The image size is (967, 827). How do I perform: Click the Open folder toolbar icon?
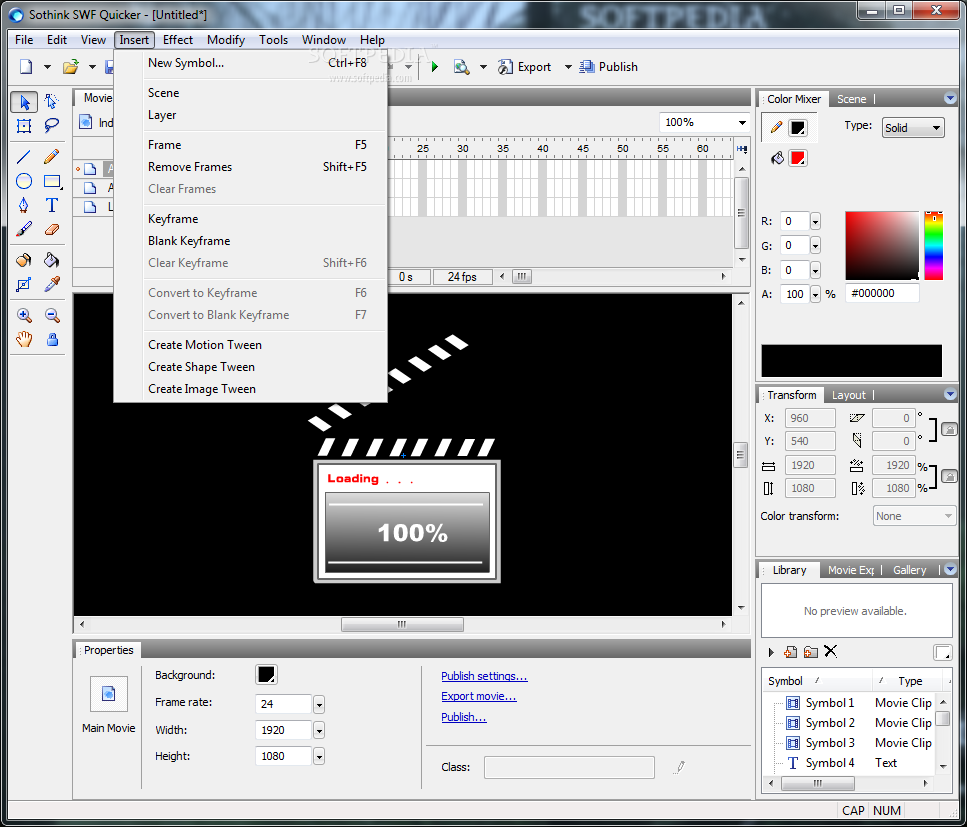click(71, 67)
